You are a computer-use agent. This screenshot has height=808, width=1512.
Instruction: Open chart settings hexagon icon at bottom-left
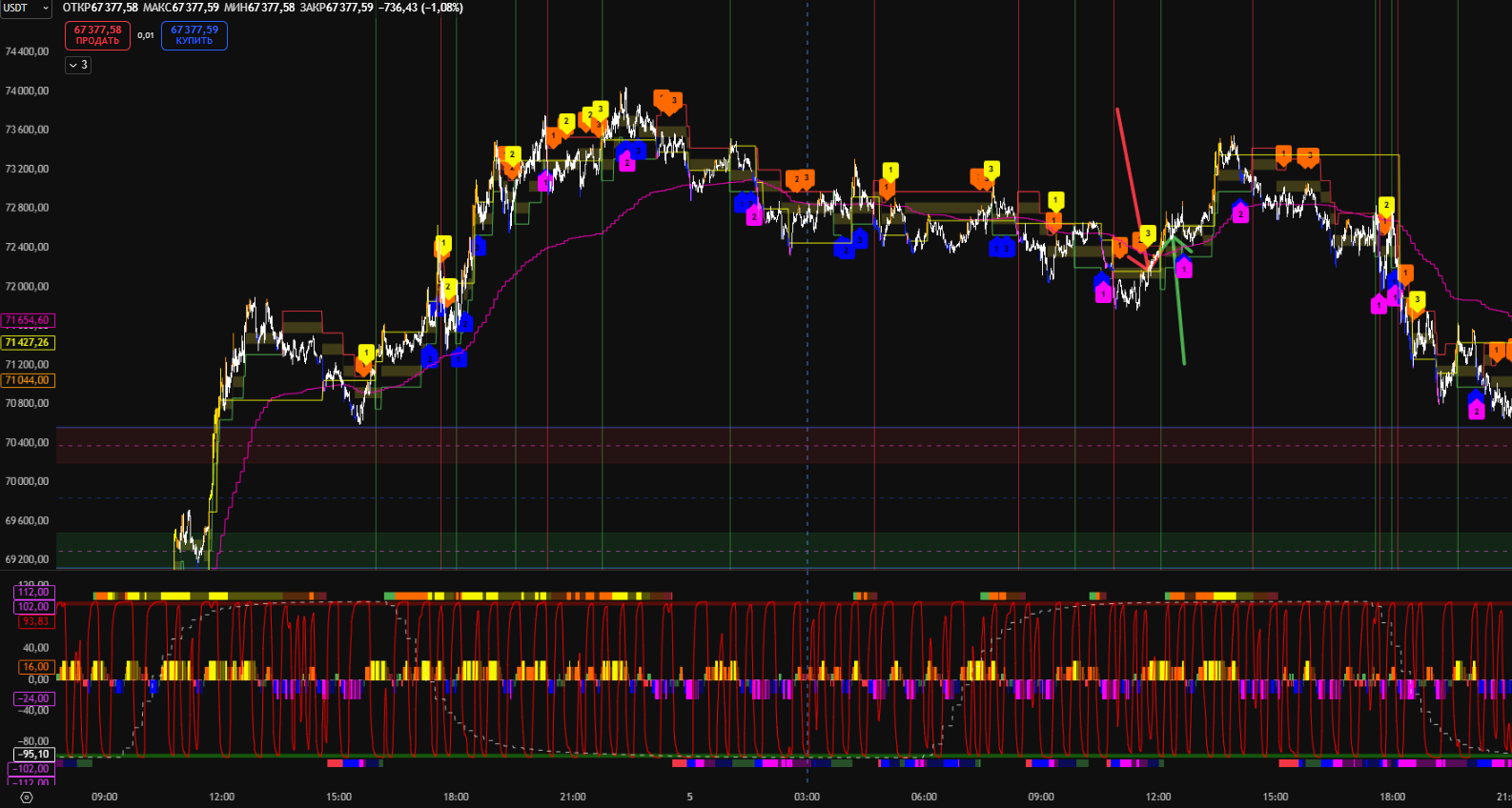coord(26,798)
